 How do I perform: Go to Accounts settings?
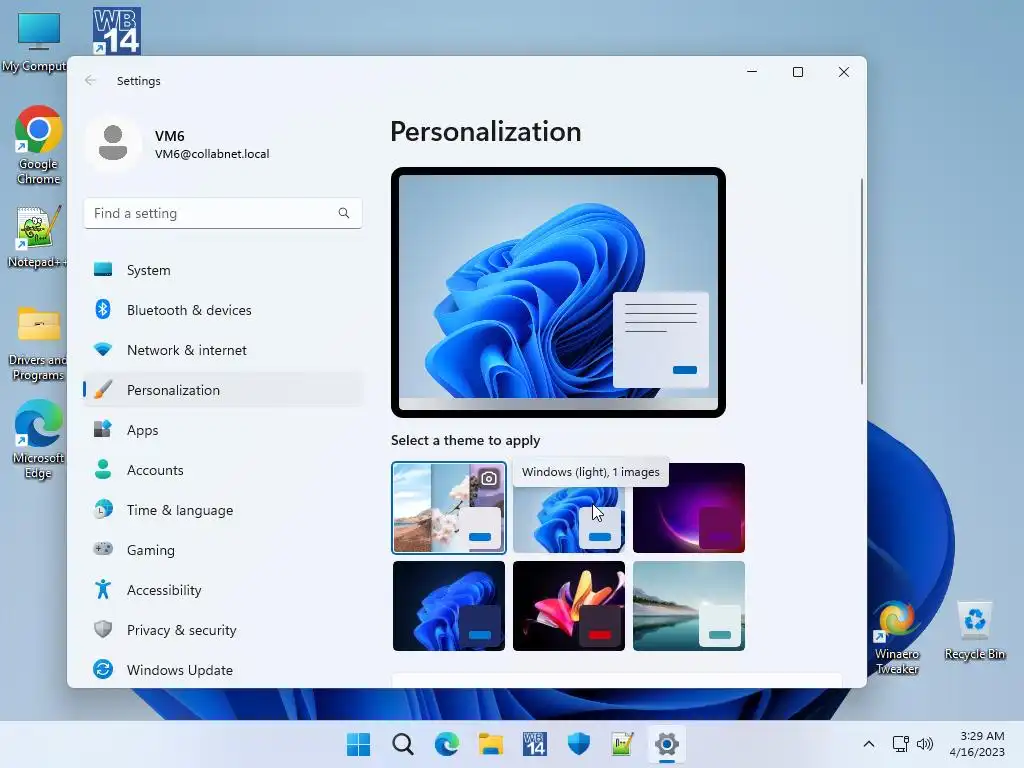click(223, 470)
